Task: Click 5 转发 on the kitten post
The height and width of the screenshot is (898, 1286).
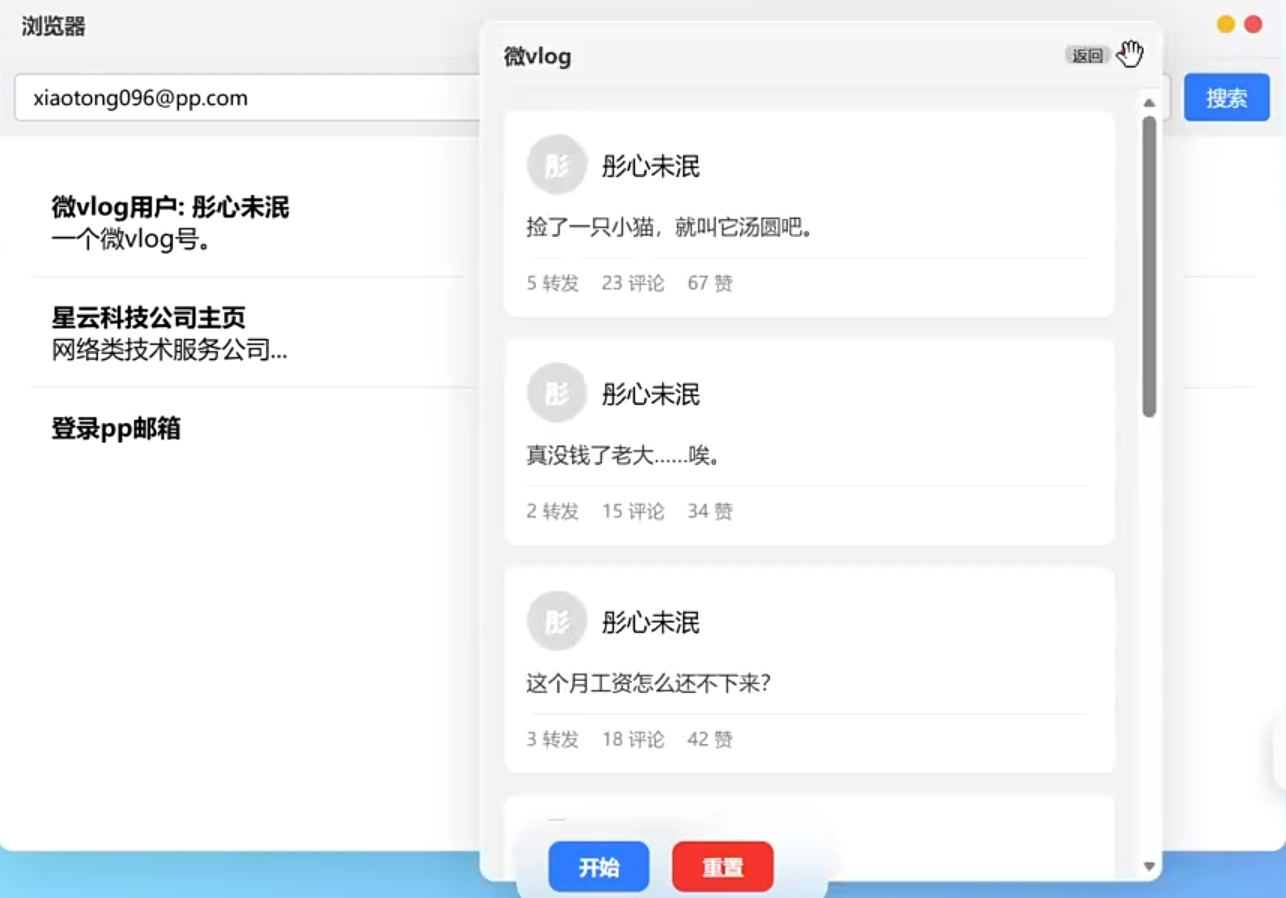Action: point(552,284)
